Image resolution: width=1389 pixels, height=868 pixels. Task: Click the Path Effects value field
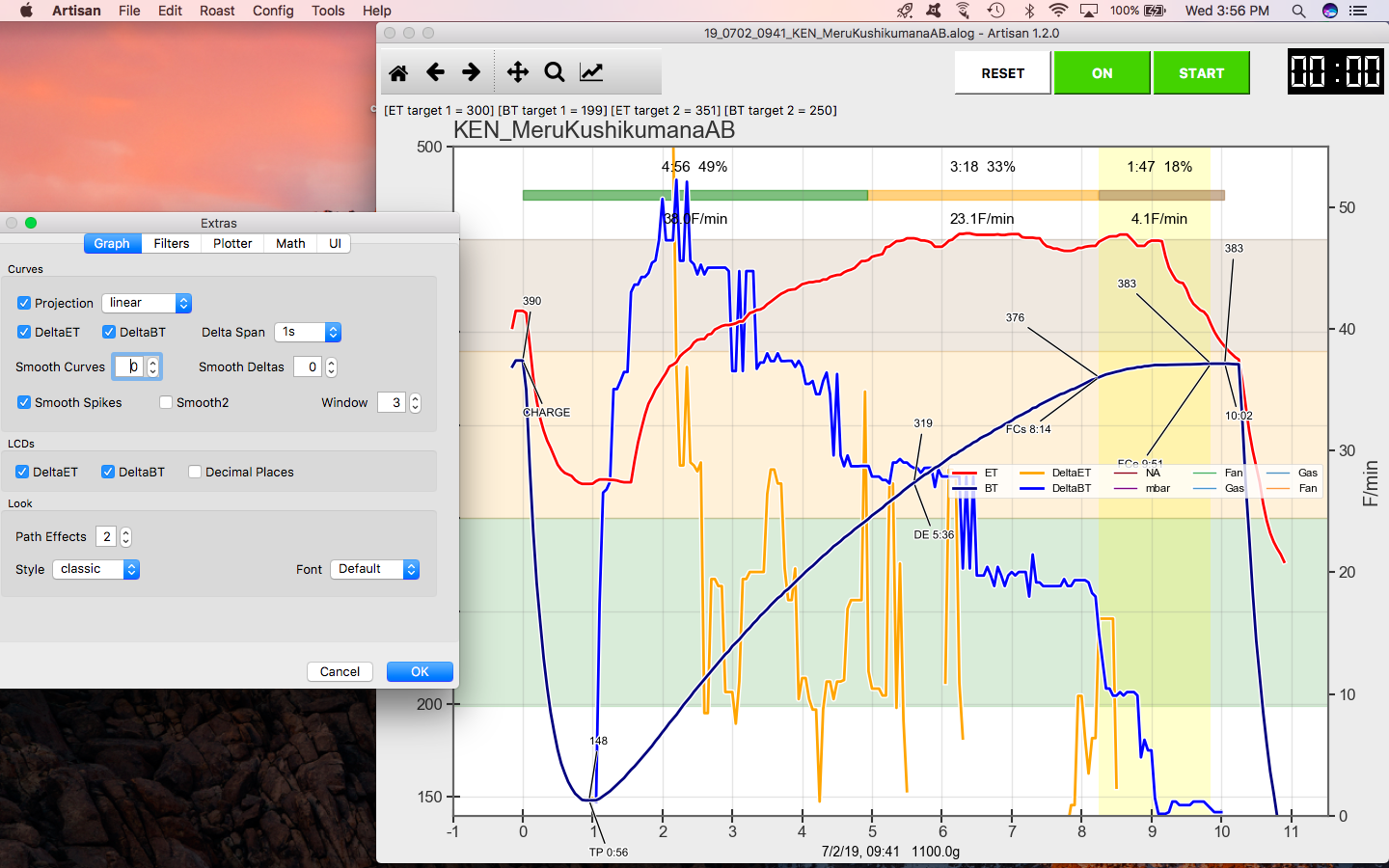click(x=107, y=536)
